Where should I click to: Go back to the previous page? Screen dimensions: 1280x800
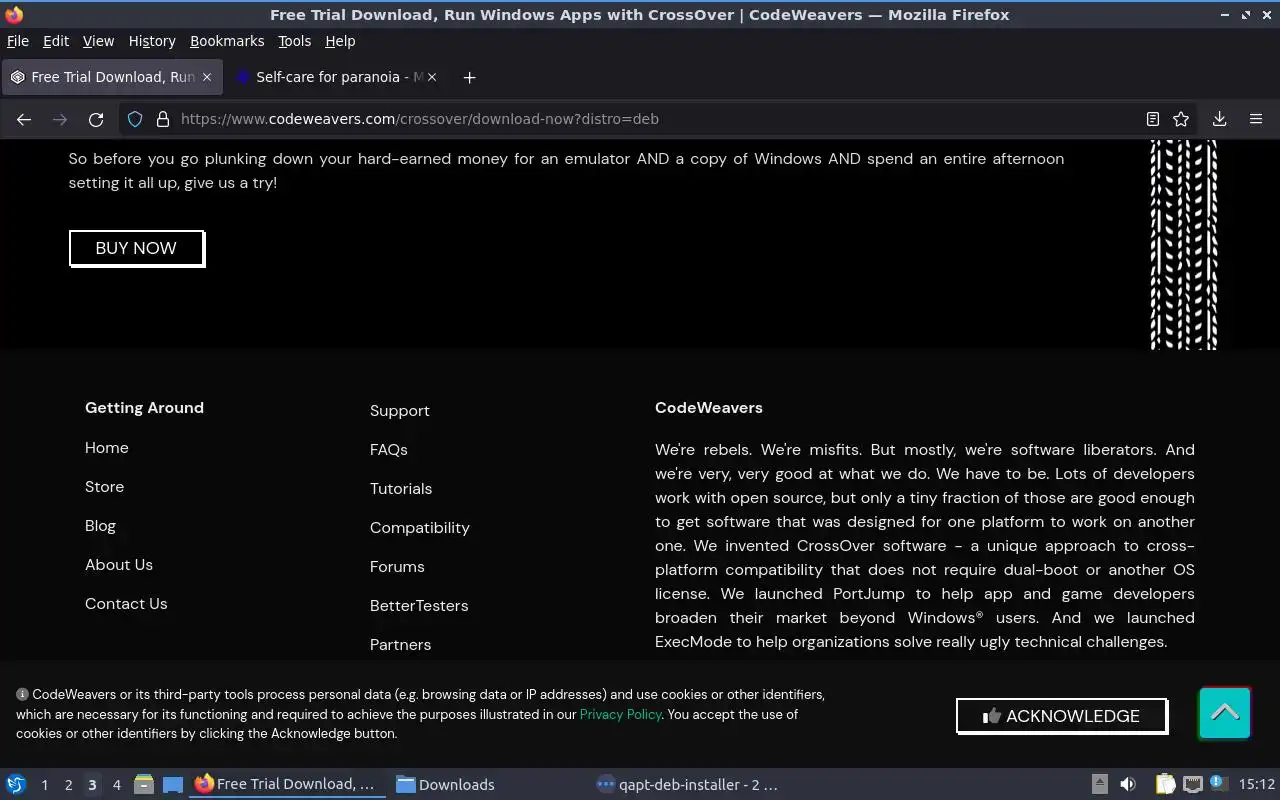coord(24,119)
